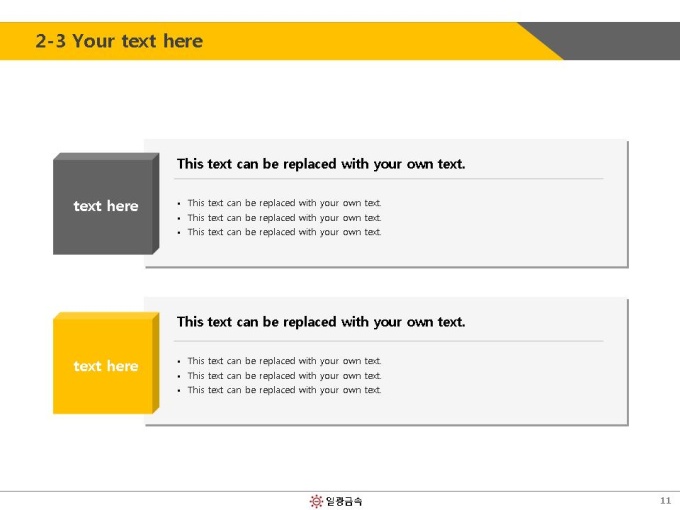Click the first bullet line in the upper panel

[x=284, y=203]
